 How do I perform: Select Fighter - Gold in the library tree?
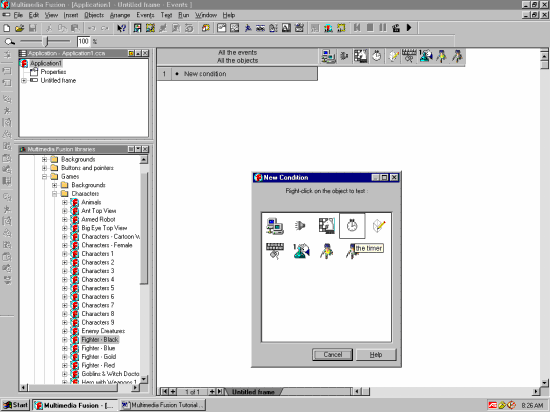(x=98, y=357)
